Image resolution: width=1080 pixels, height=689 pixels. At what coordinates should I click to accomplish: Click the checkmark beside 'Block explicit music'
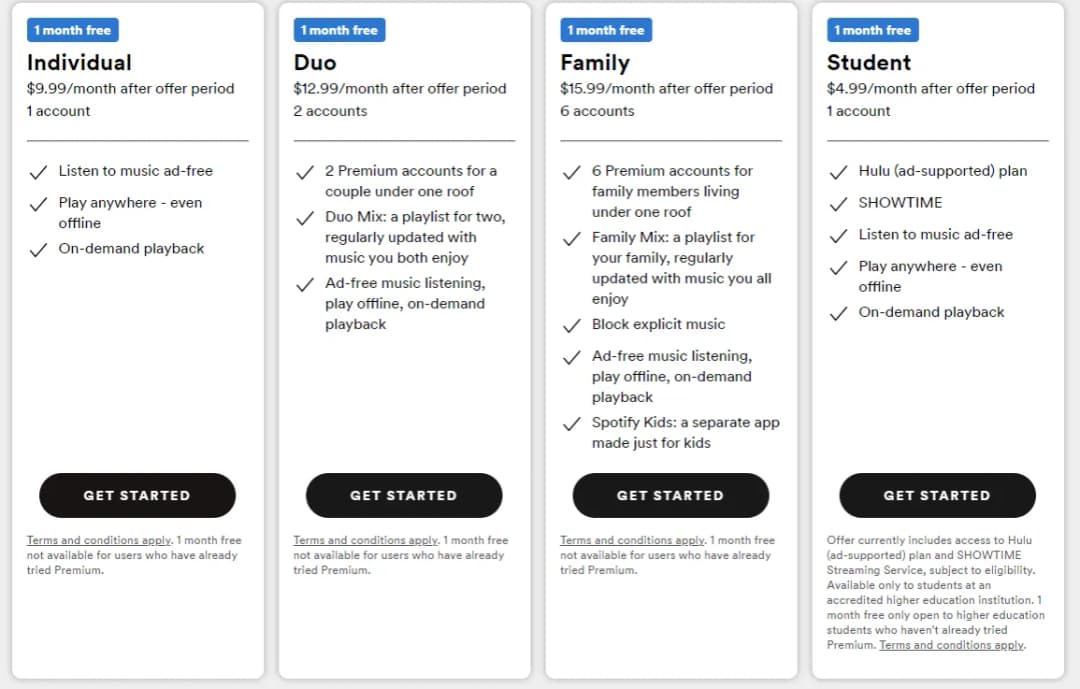point(572,324)
